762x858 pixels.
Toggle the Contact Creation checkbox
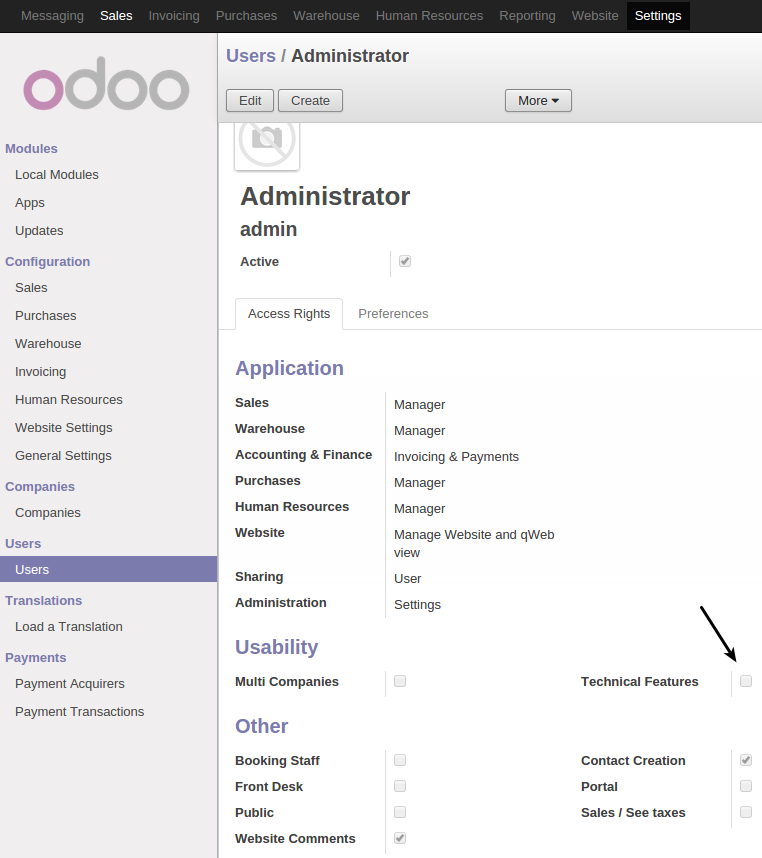pyautogui.click(x=746, y=760)
